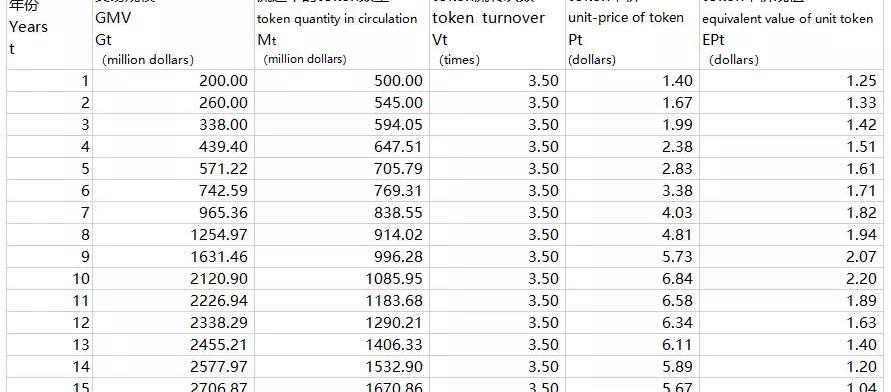Select the turnover 3.50 cell in year 8
This screenshot has width=891, height=392.
[x=497, y=235]
